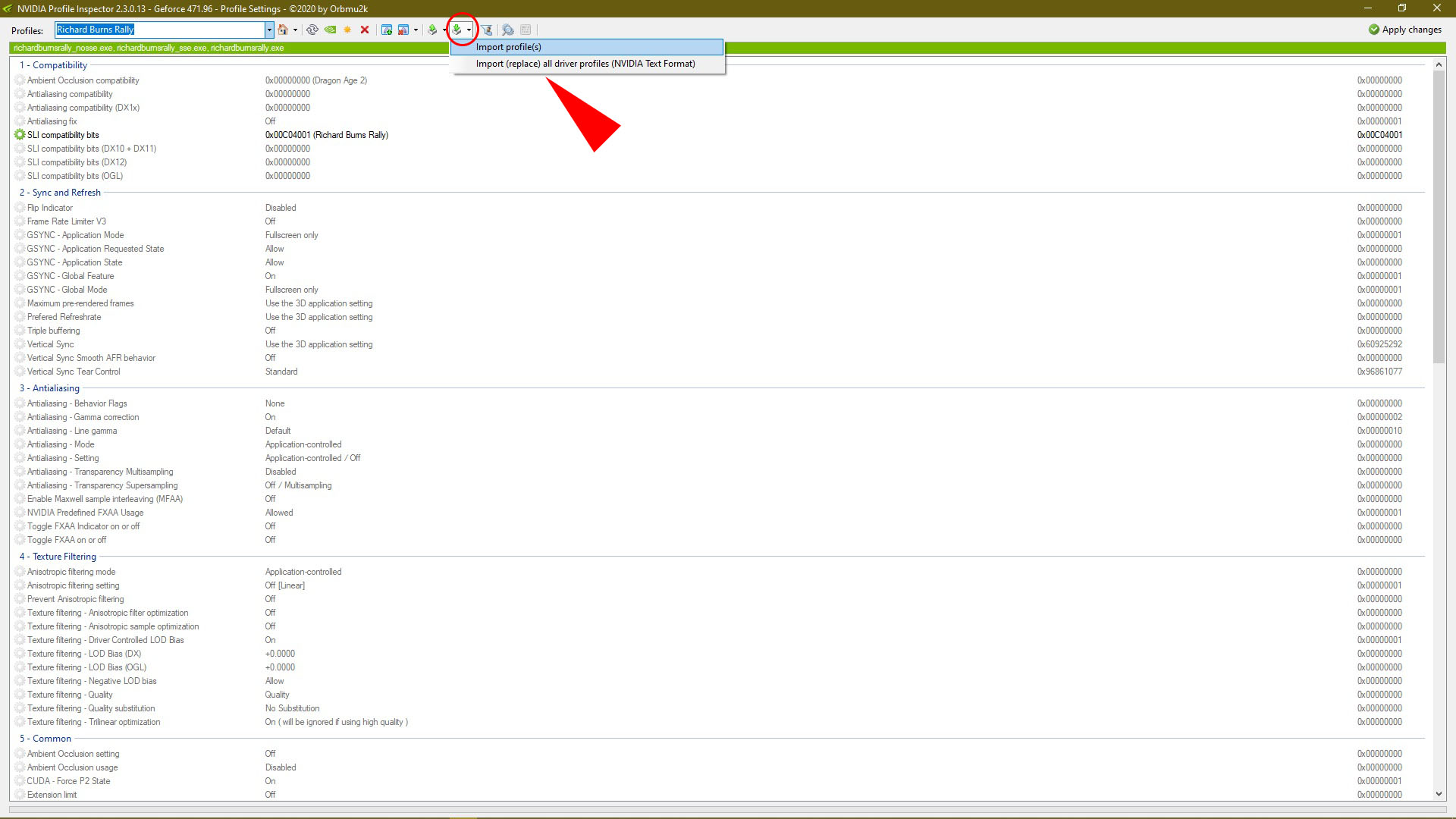
Task: Select the 'Prefered Refreshrate' setting row
Action: click(x=720, y=317)
